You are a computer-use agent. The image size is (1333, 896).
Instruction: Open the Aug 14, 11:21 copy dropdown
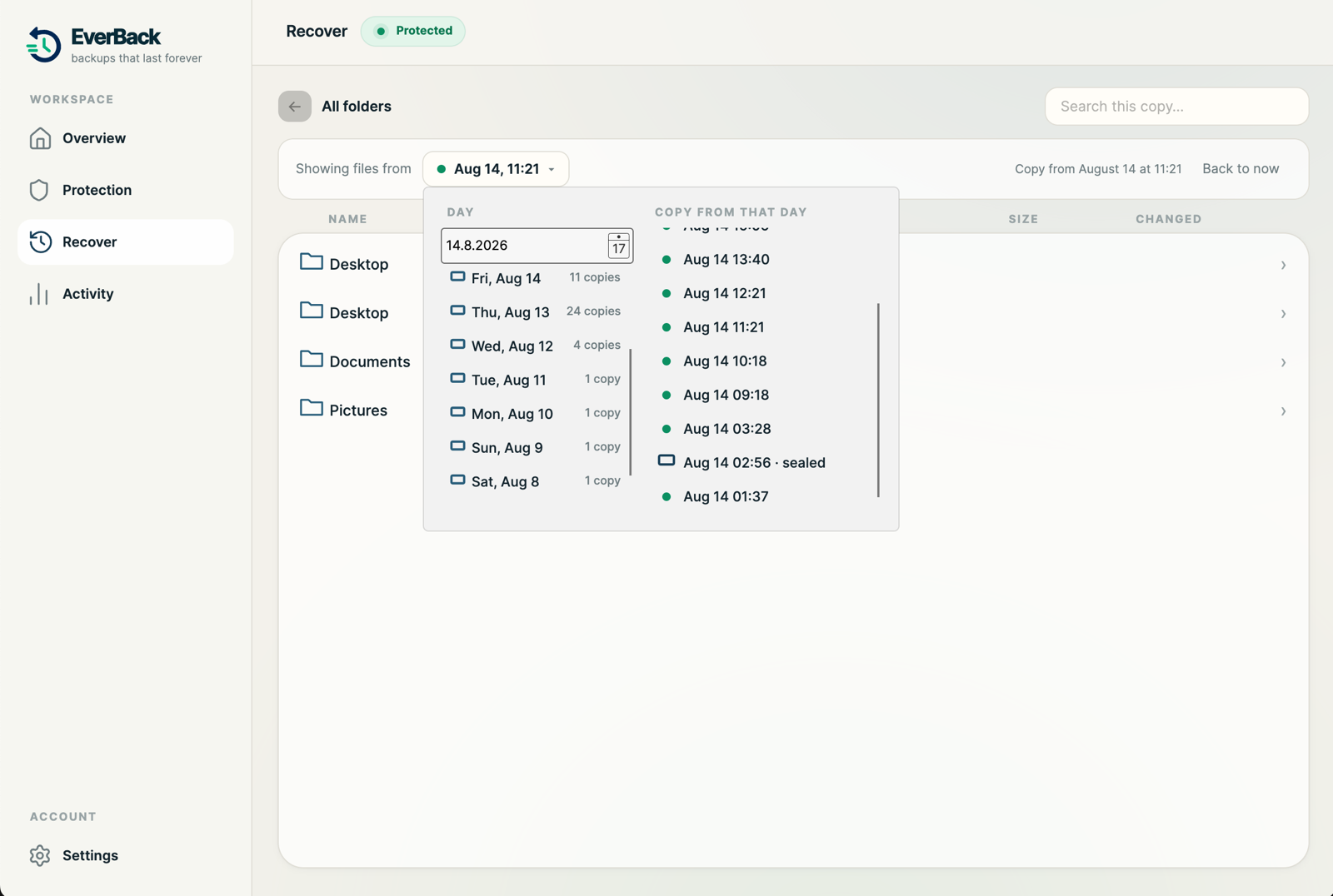pos(496,169)
